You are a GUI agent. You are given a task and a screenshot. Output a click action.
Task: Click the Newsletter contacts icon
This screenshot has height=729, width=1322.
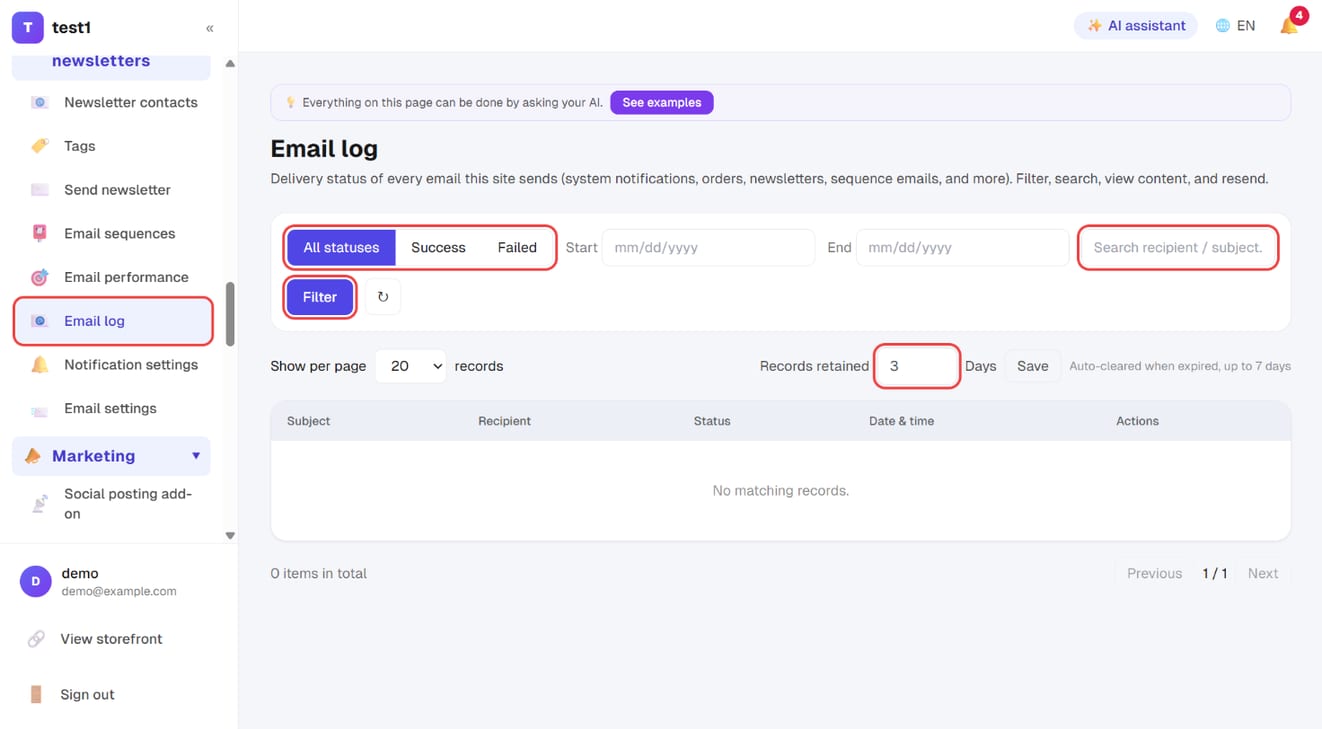(39, 102)
